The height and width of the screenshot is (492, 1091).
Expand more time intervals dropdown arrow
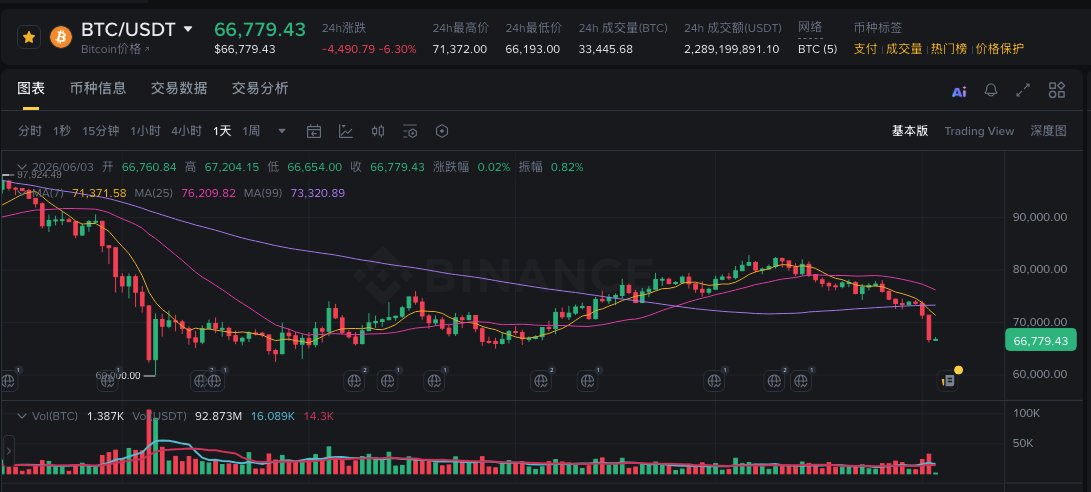tap(282, 131)
